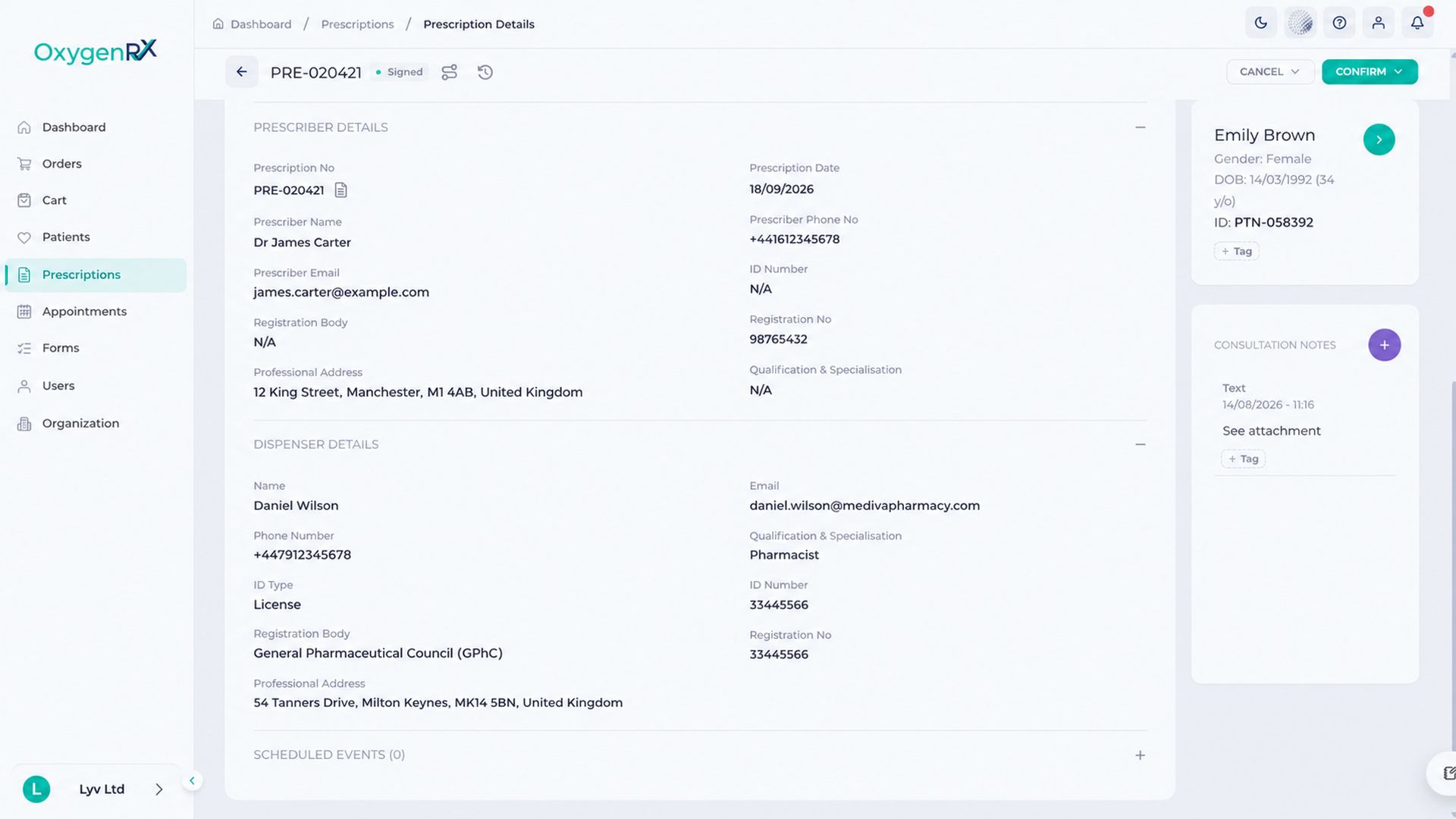Screen dimensions: 1456x819
Task: Click the OxygenRX logo
Action: [x=96, y=52]
